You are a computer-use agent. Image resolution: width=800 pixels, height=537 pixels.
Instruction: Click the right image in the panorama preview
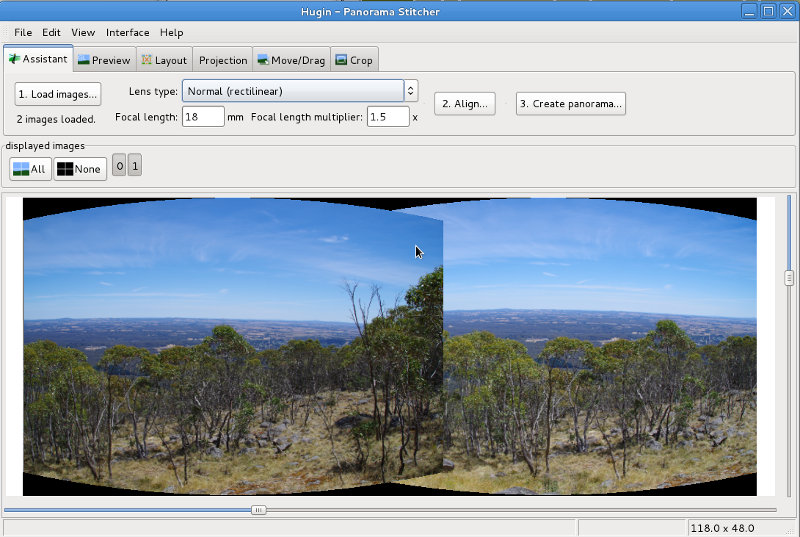point(599,347)
